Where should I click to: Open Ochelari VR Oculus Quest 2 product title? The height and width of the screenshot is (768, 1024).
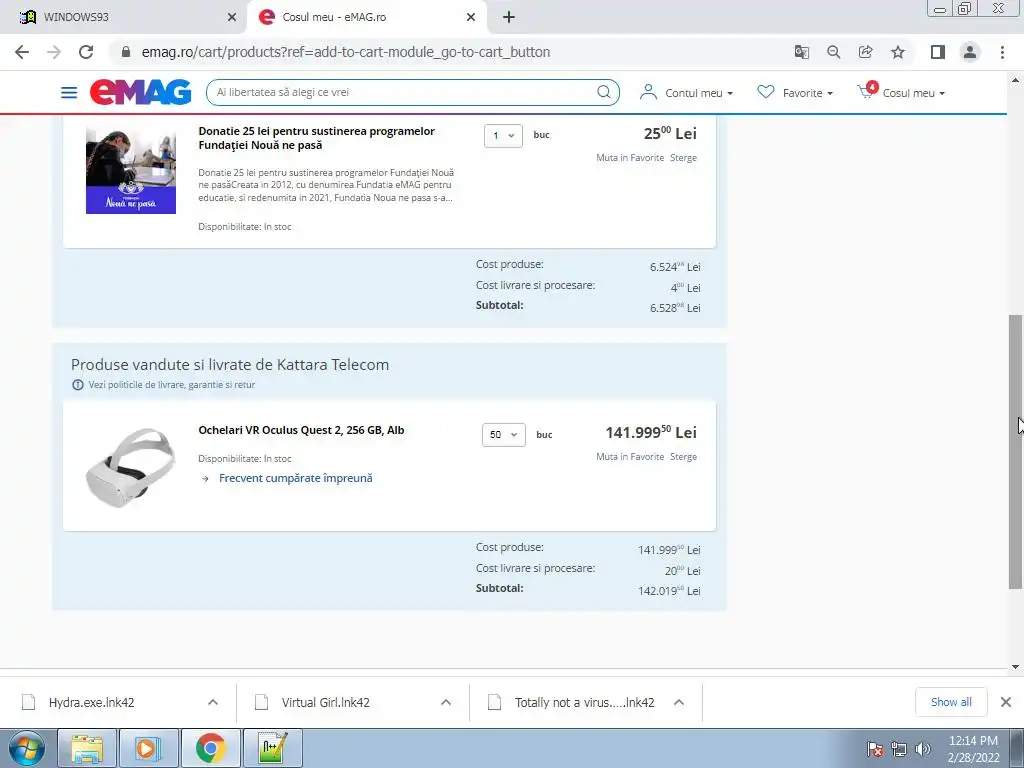[x=301, y=430]
